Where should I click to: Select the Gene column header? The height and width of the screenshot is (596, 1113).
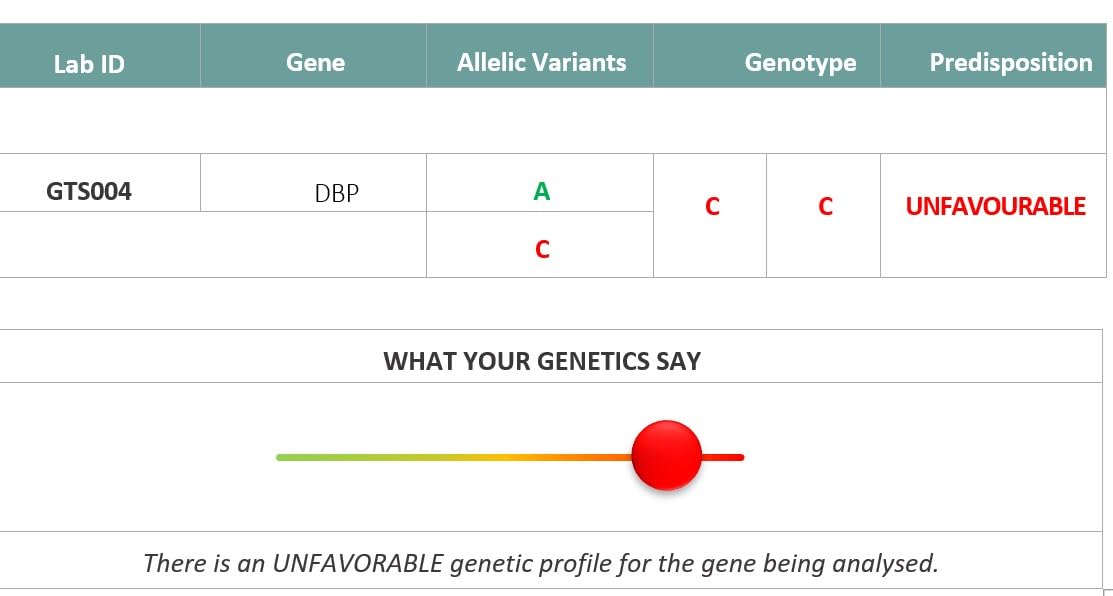[x=315, y=62]
